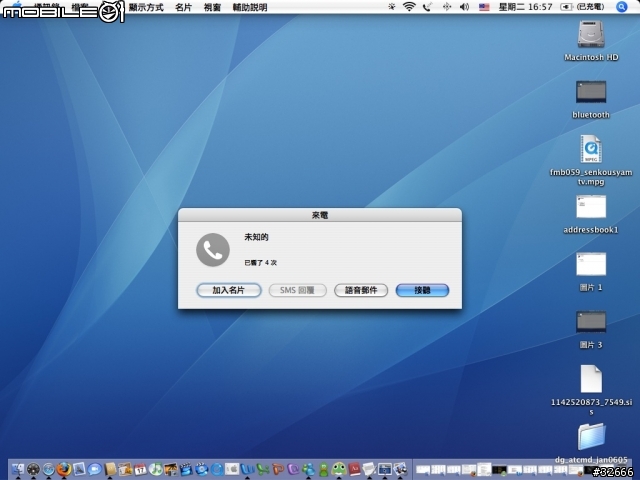This screenshot has height=480, width=640.
Task: Open Adium green bird icon in Dock
Action: pyautogui.click(x=324, y=469)
